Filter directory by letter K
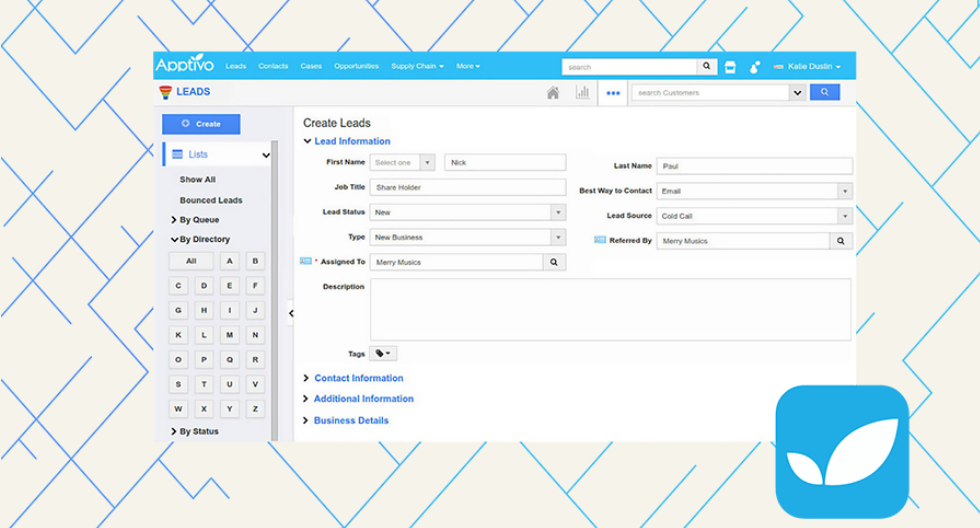This screenshot has width=980, height=528. (178, 335)
